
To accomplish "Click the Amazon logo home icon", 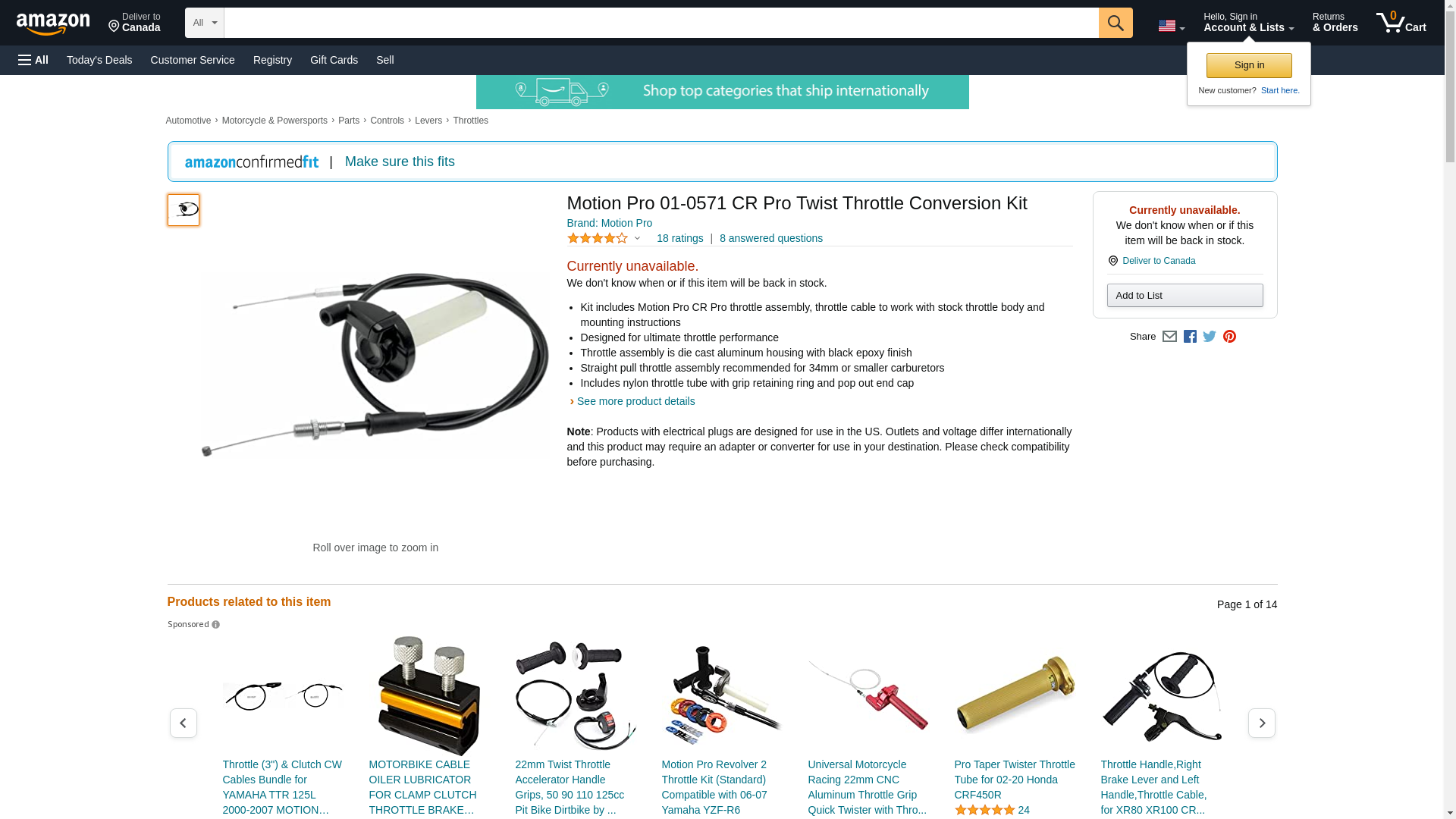I will [x=53, y=24].
